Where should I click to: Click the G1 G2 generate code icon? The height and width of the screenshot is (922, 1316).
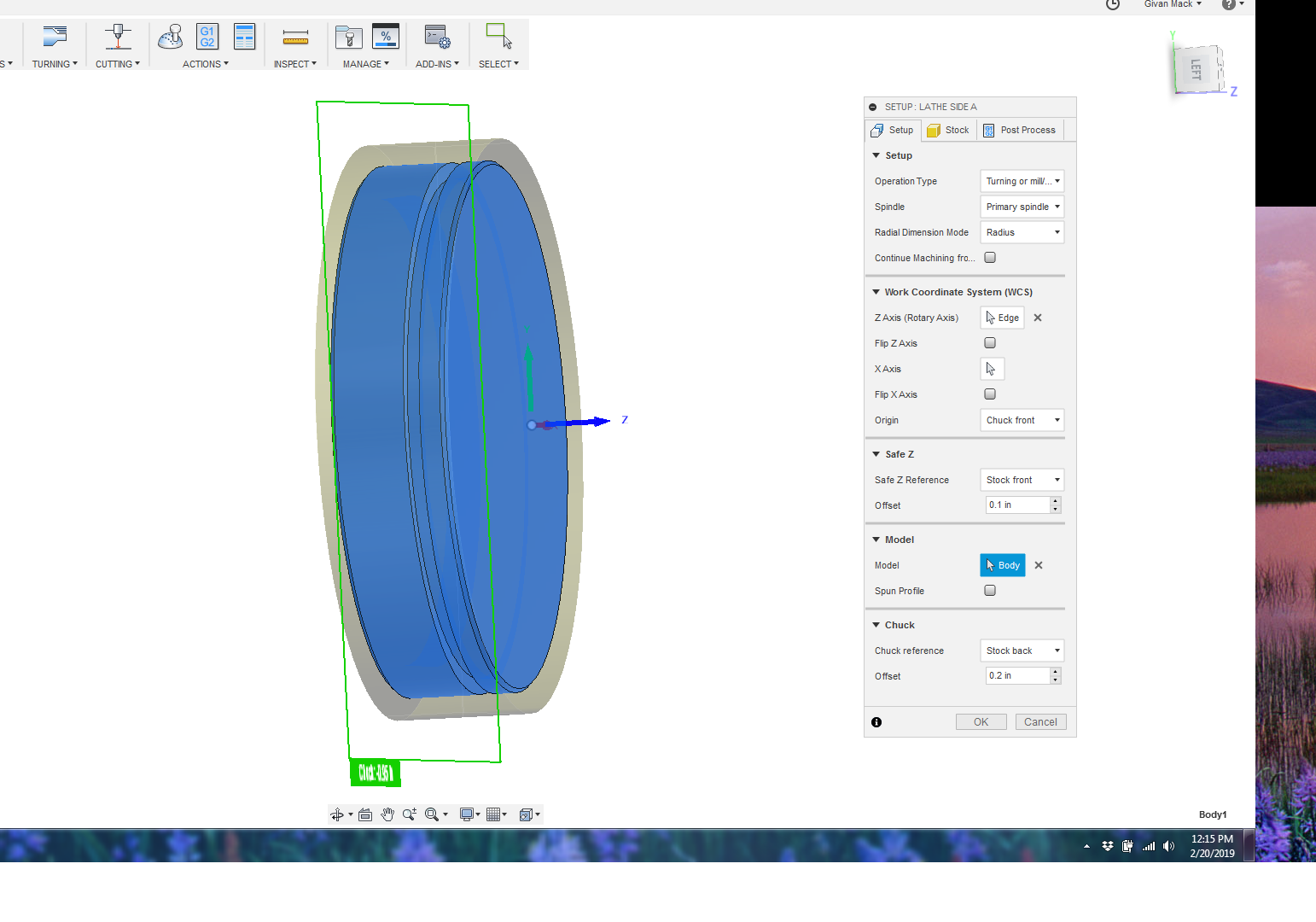(206, 37)
